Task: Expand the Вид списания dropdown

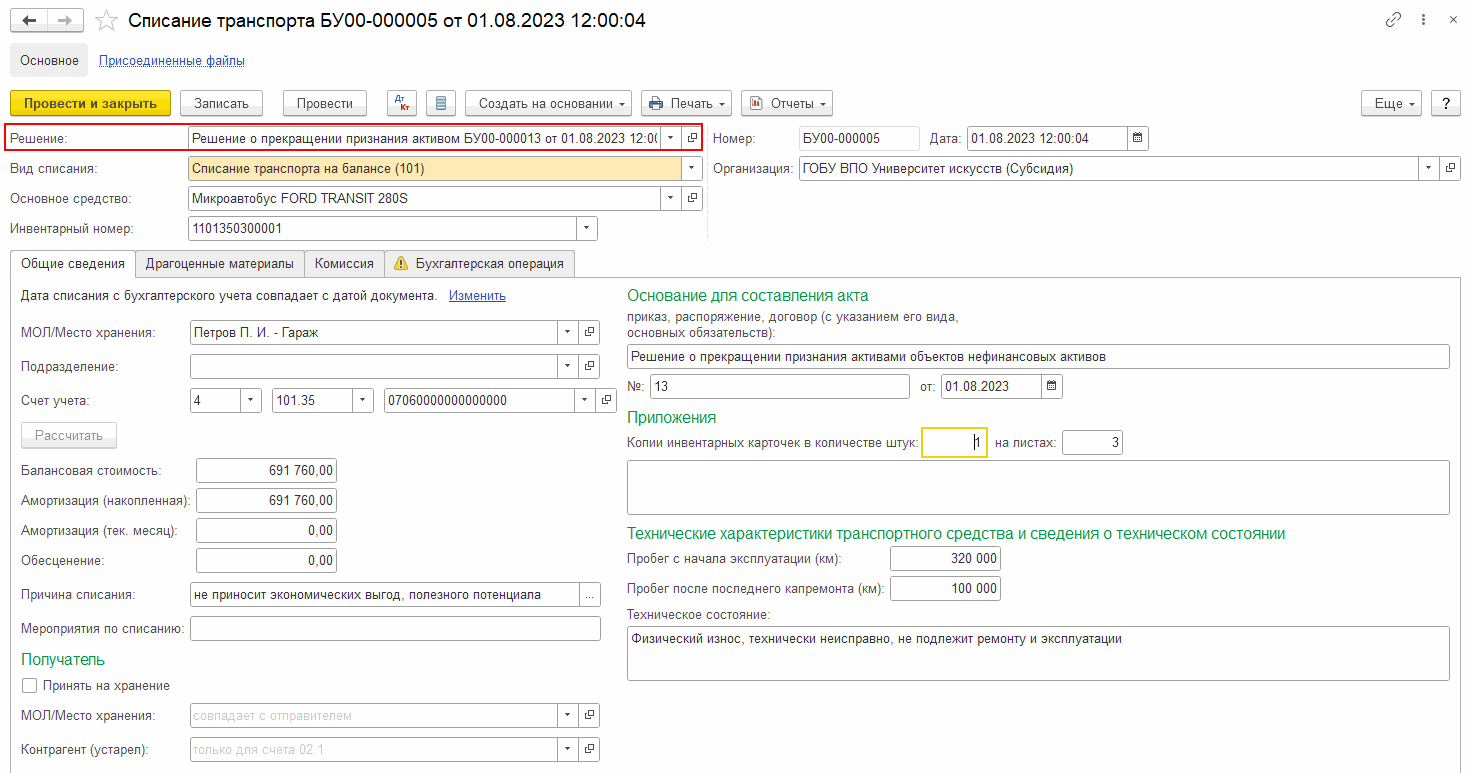Action: [692, 168]
